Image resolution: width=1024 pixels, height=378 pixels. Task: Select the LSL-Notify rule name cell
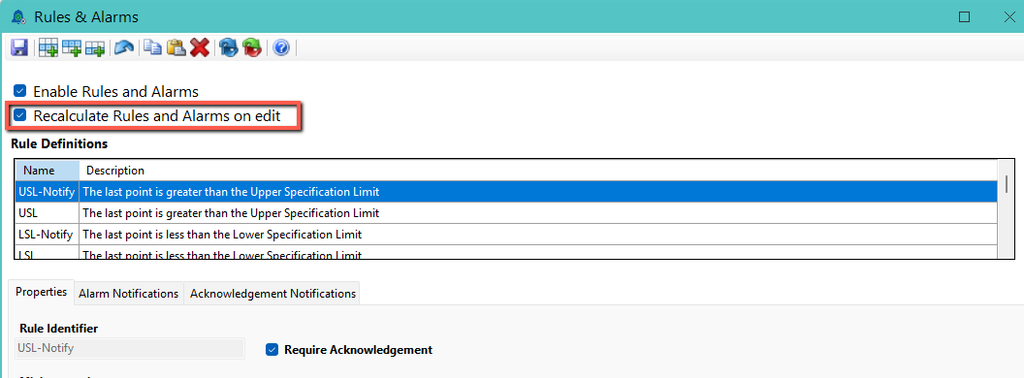(x=47, y=234)
